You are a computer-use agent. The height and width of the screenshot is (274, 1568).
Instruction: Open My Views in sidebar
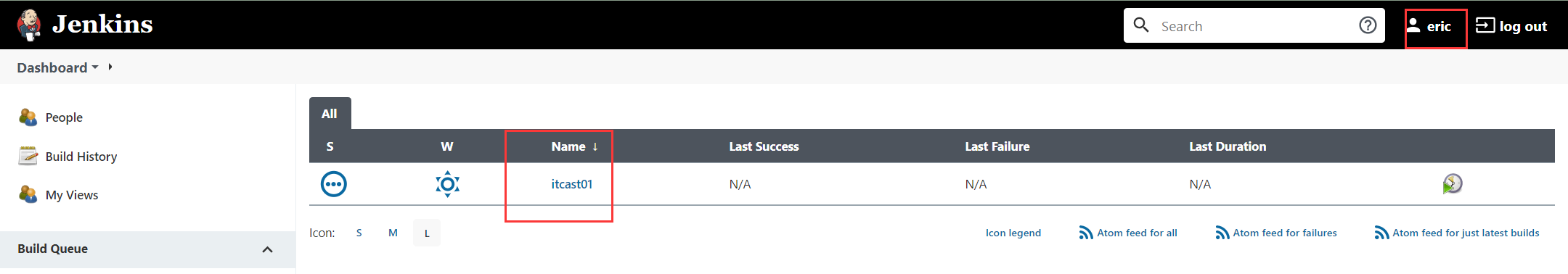72,195
